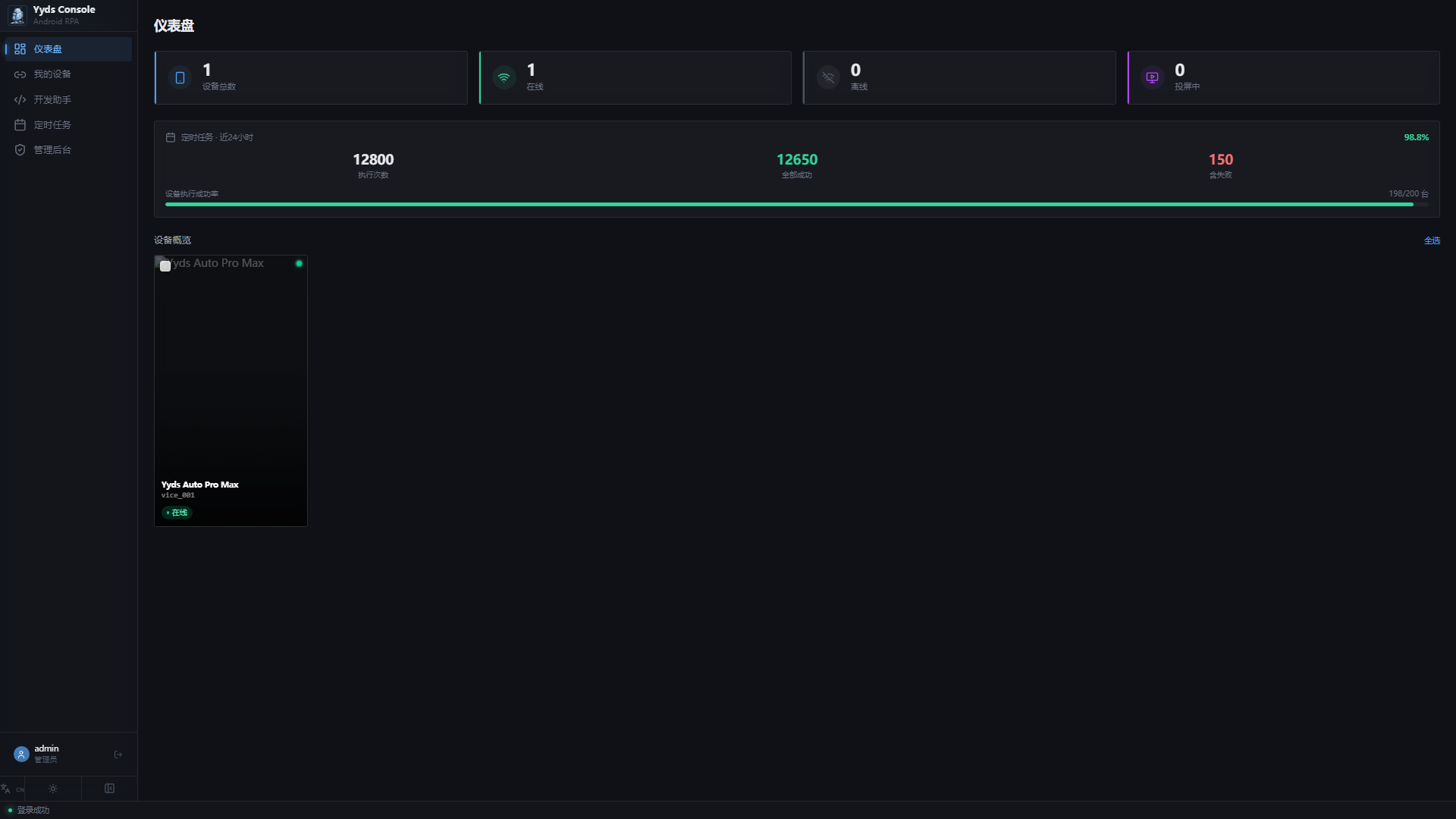Click the 投屏中 screen cast icon

[1152, 77]
